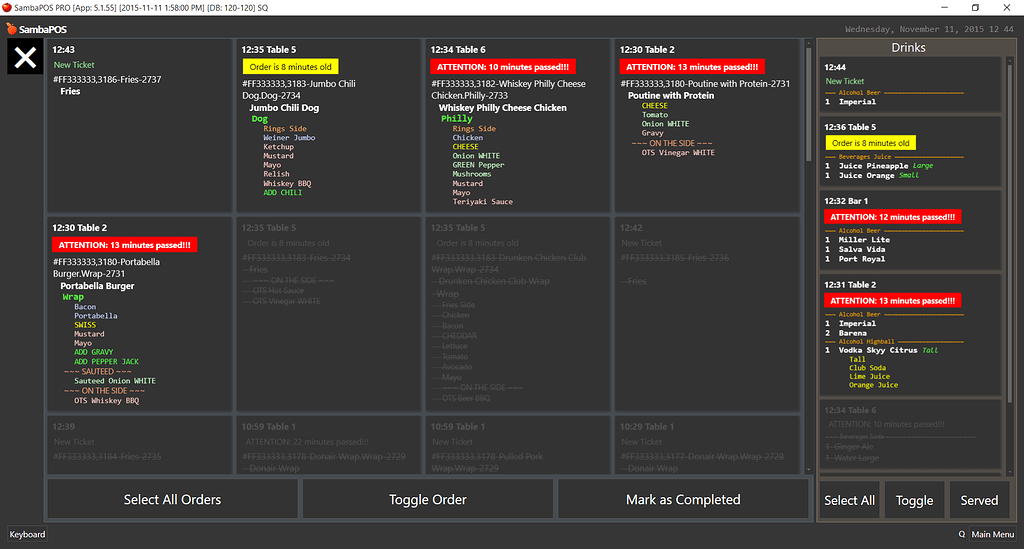Select the Jumbo Chili Dog ticket
This screenshot has width=1024, height=549.
[x=327, y=125]
